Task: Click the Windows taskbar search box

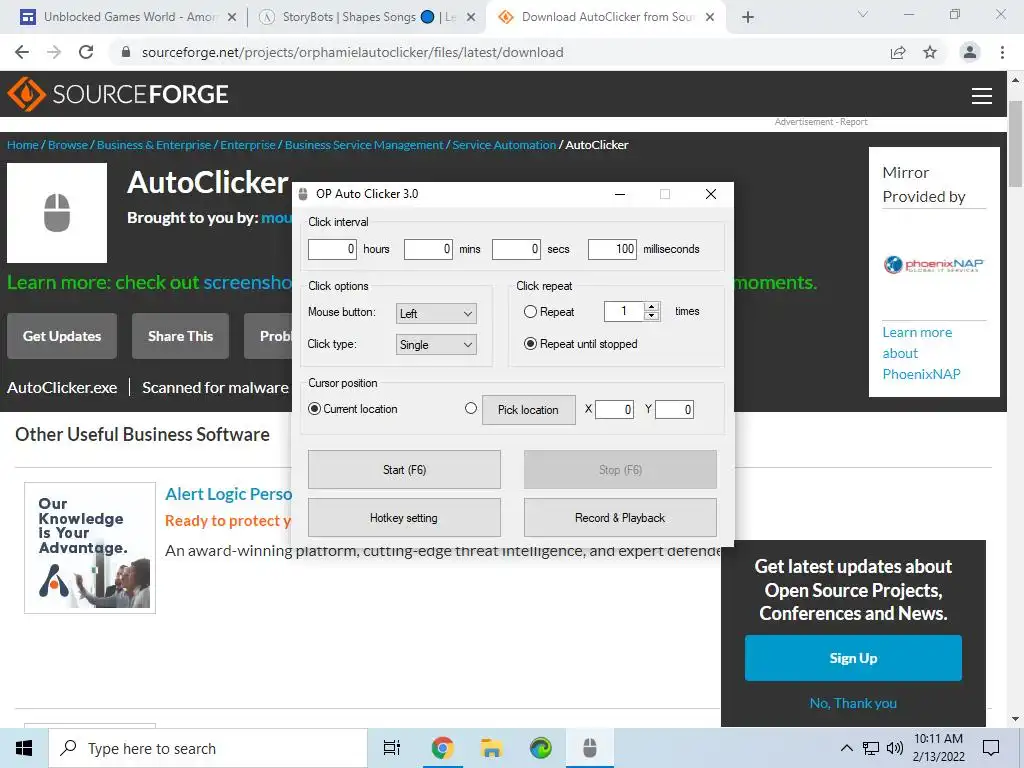Action: click(208, 748)
